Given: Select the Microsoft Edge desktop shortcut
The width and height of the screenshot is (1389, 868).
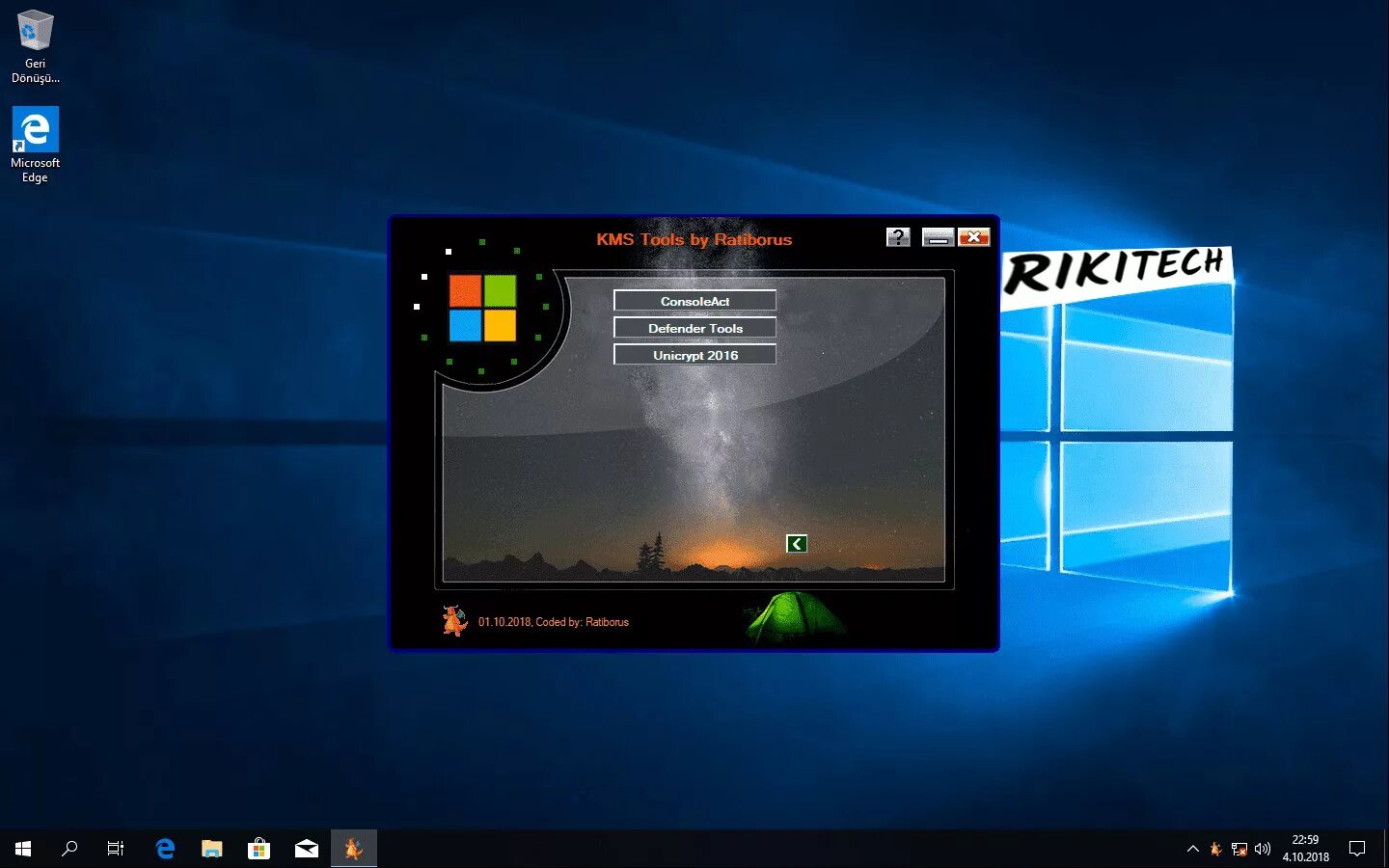Looking at the screenshot, I should (x=36, y=145).
